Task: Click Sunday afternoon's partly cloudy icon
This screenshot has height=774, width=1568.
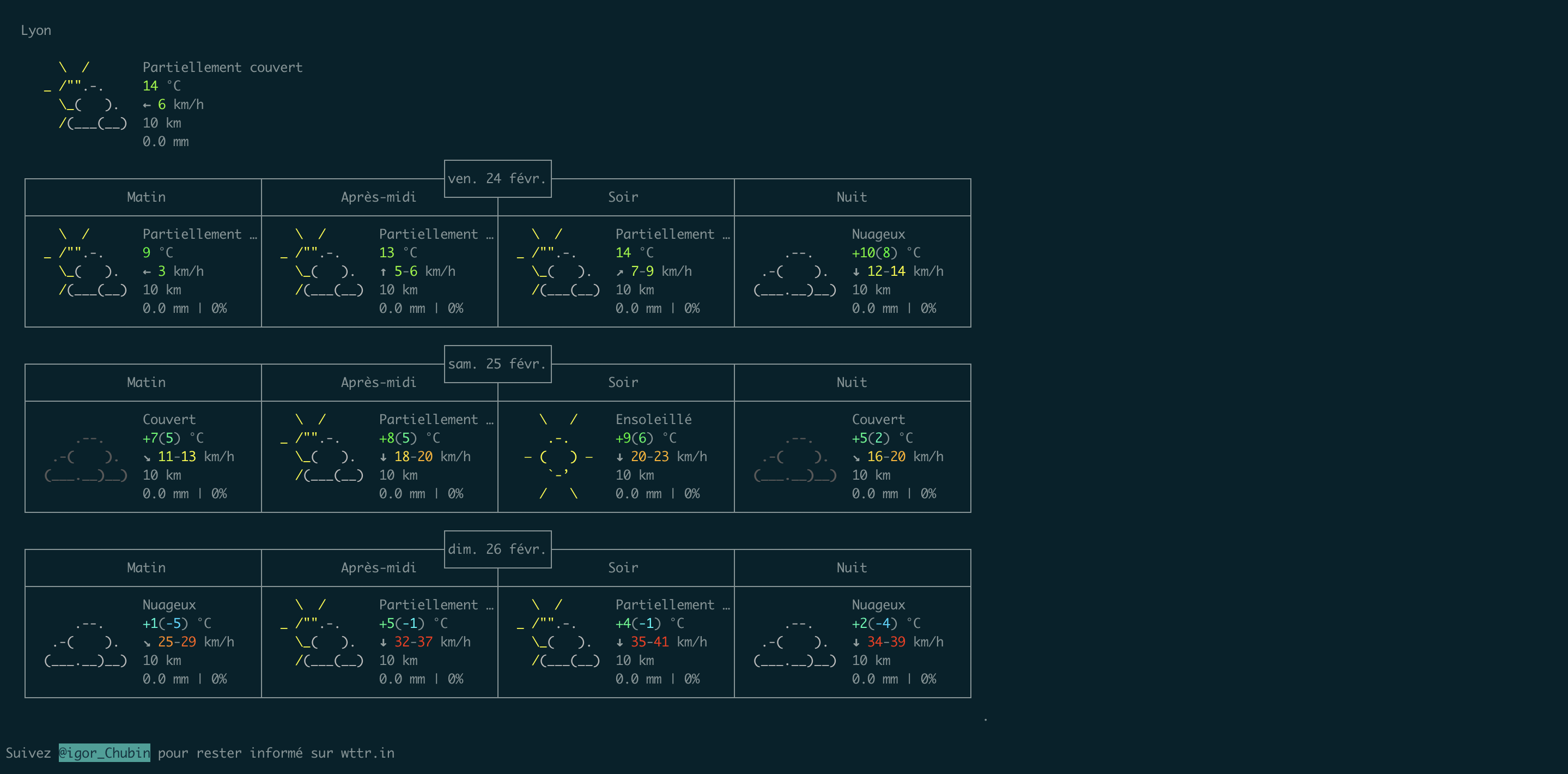Action: click(x=323, y=633)
